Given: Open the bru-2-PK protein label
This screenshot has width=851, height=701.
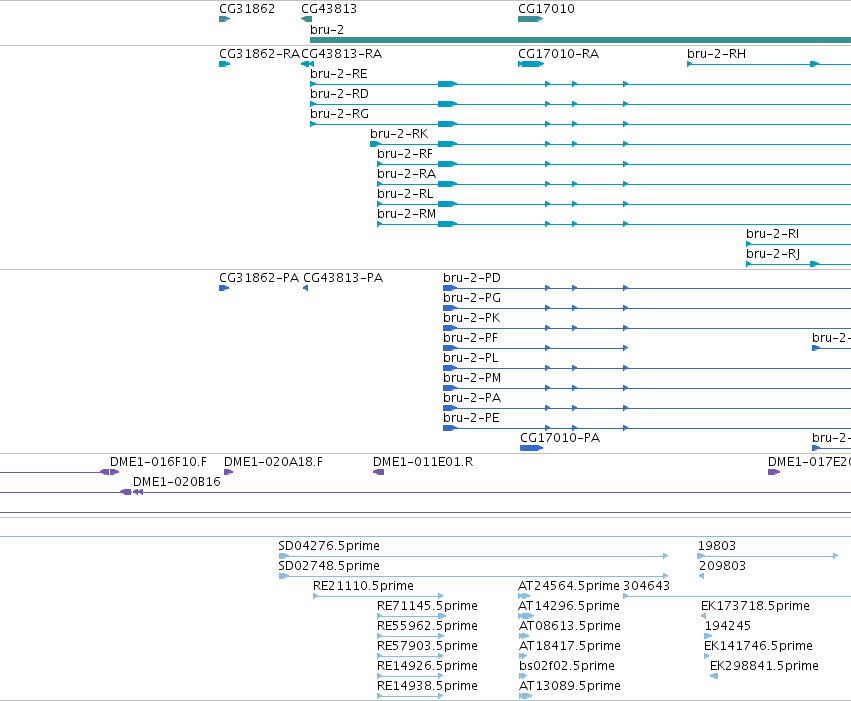Looking at the screenshot, I should (472, 318).
